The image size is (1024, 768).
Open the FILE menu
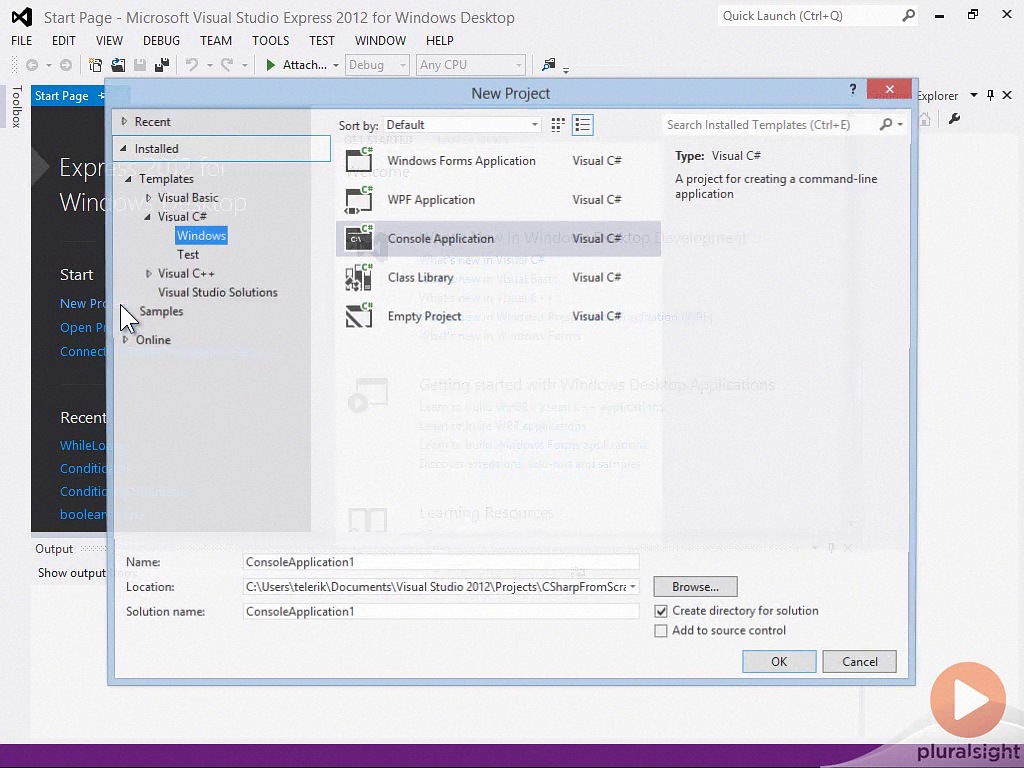(x=22, y=40)
